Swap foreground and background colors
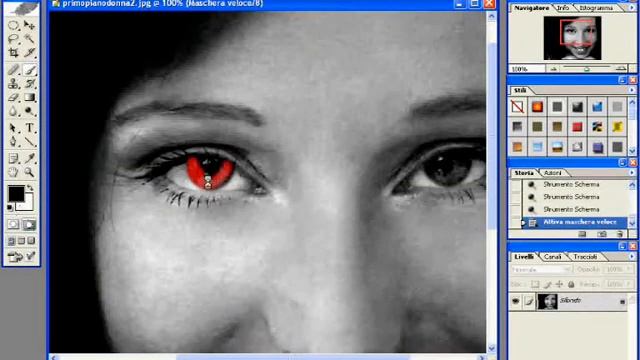 (x=30, y=188)
